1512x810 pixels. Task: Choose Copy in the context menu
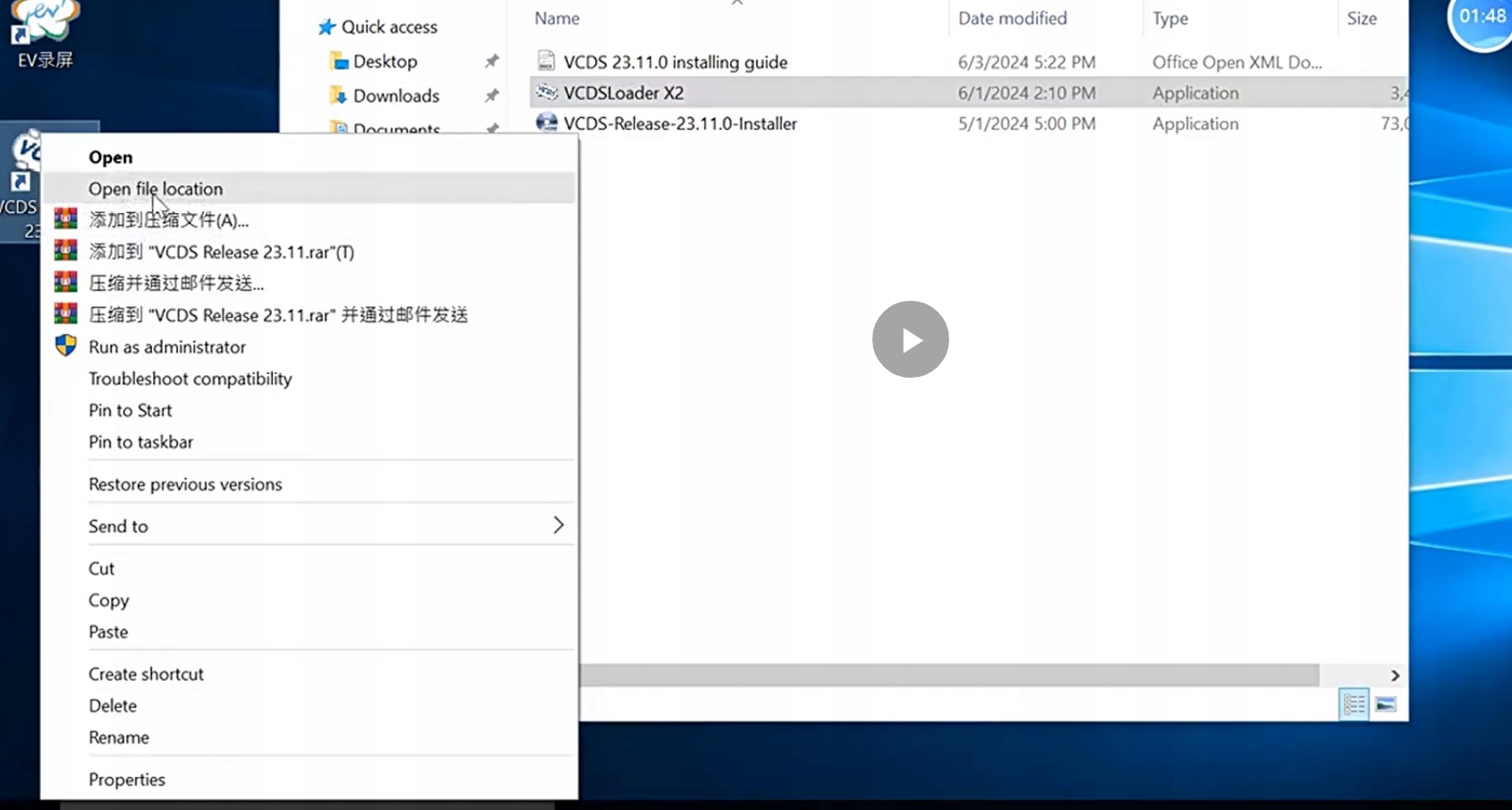pyautogui.click(x=108, y=600)
